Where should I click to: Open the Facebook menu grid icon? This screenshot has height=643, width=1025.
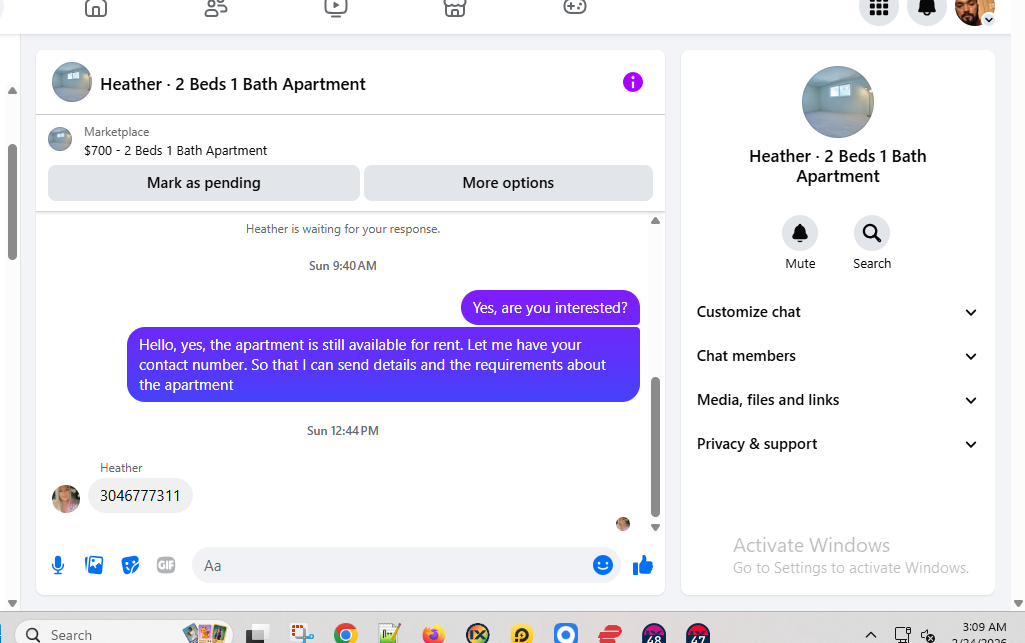(879, 8)
